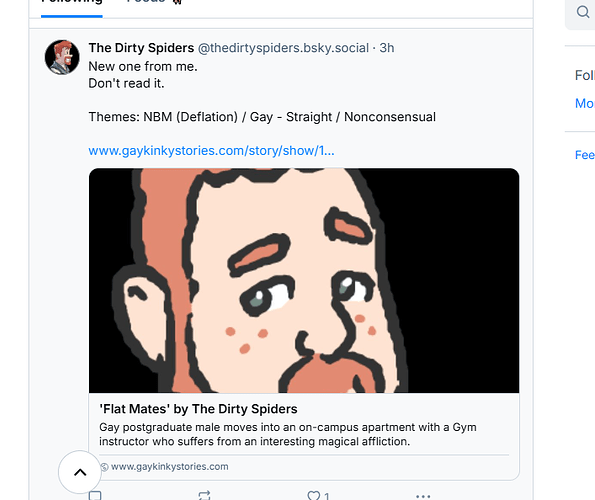
Task: Open the 'Fee...' link in right sidebar
Action: [x=585, y=155]
